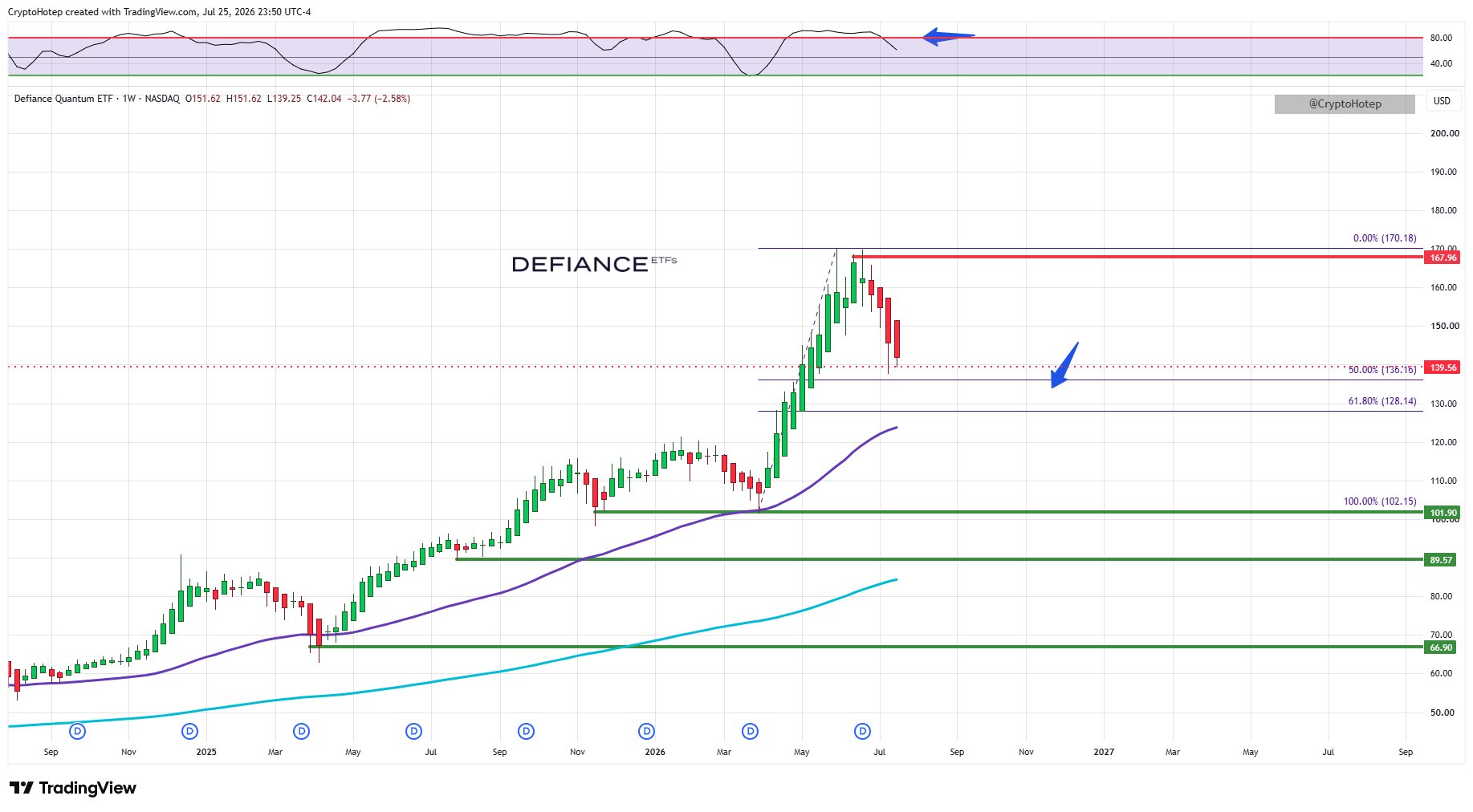Viewport: 1473px width, 812px height.
Task: Click the 200.00 price axis label
Action: coord(1445,133)
